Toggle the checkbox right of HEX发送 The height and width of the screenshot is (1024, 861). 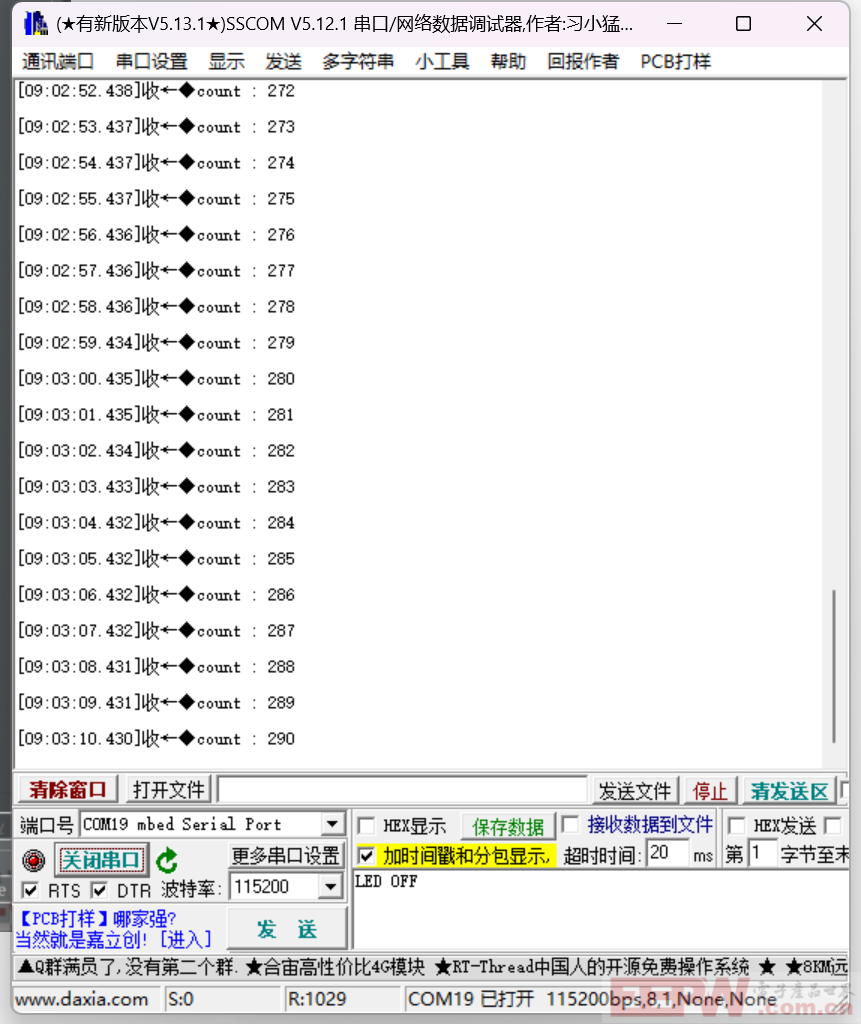pos(832,825)
